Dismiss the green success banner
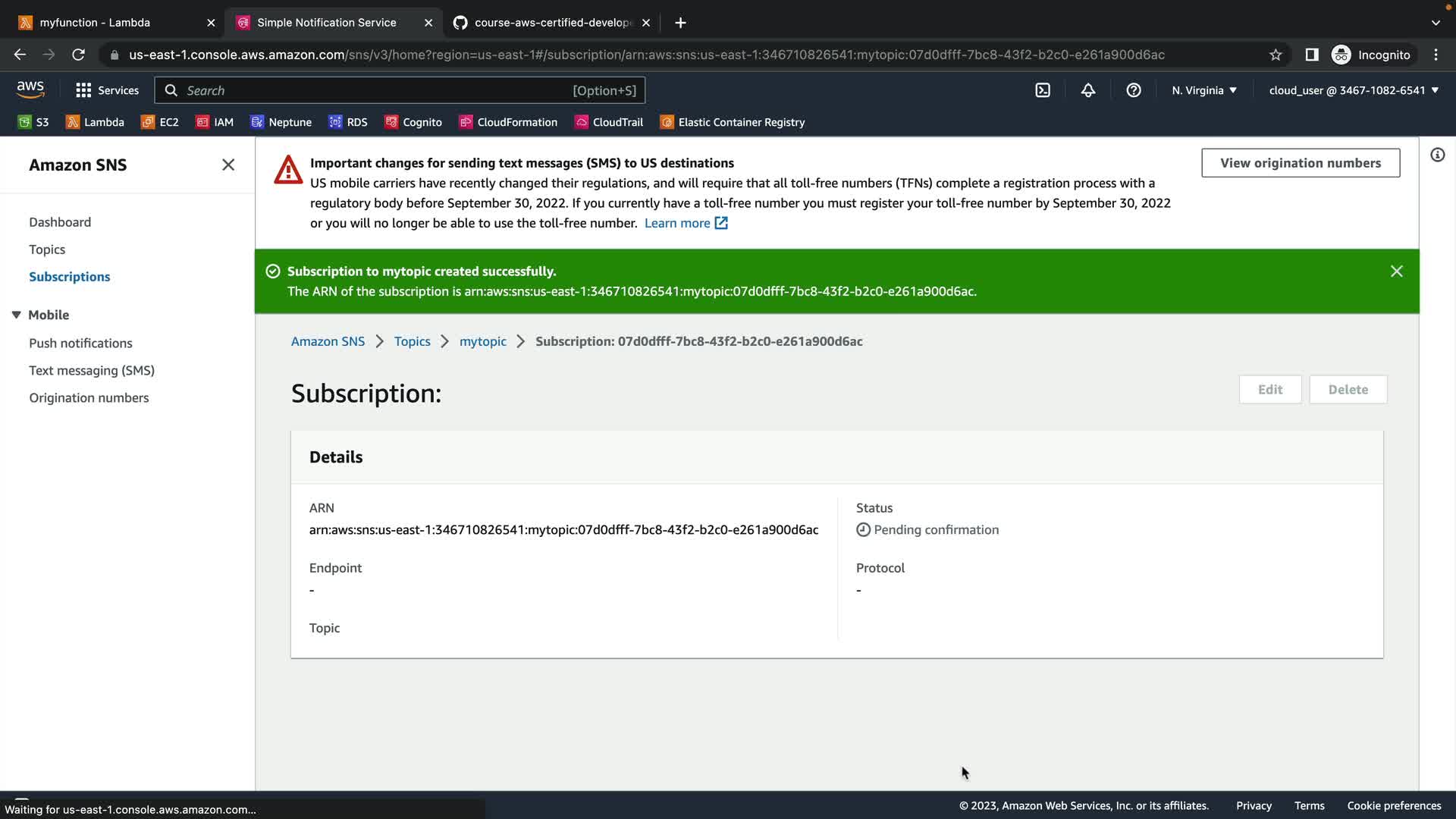This screenshot has height=819, width=1456. 1396,271
